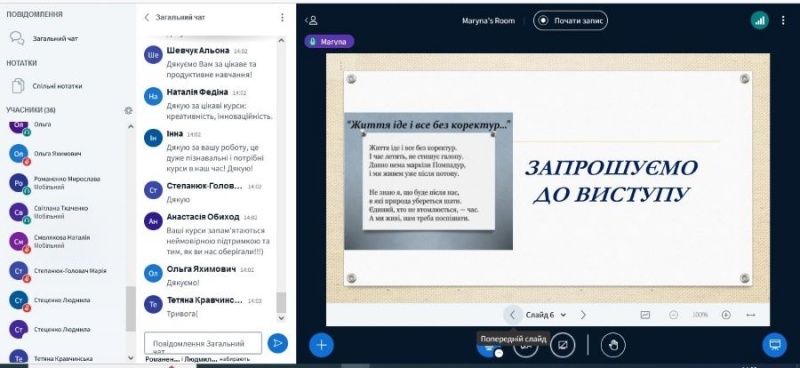Image resolution: width=800 pixels, height=368 pixels.
Task: Click the Maryna talking indicator
Action: pos(329,42)
